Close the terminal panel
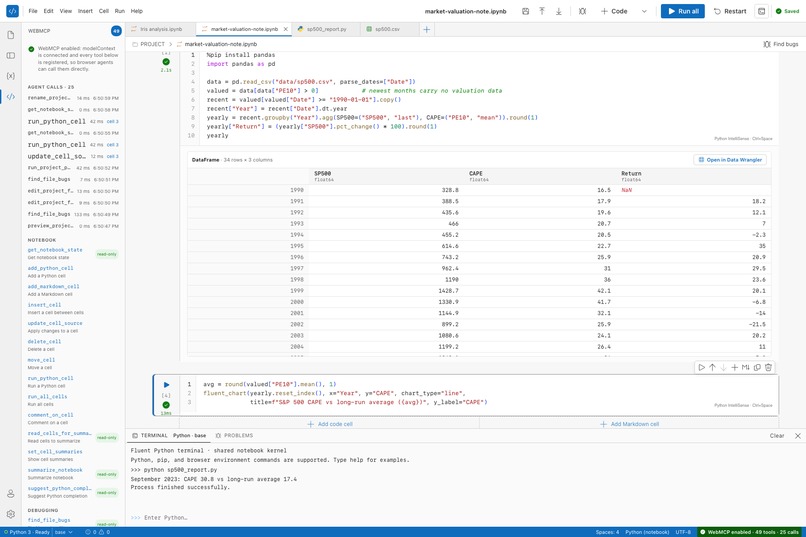This screenshot has width=806, height=537. (798, 436)
